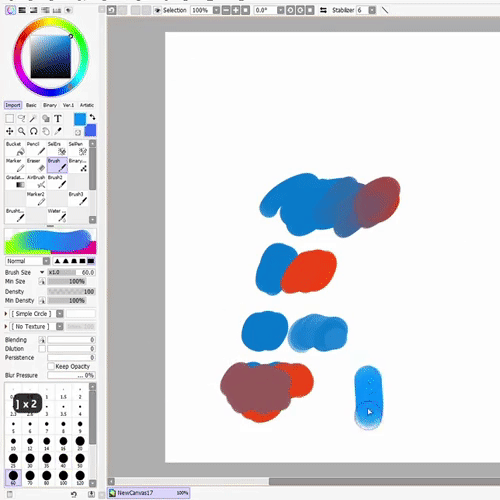Open Brush Size multiplier dropdown arrow
The height and width of the screenshot is (500, 500).
click(42, 272)
